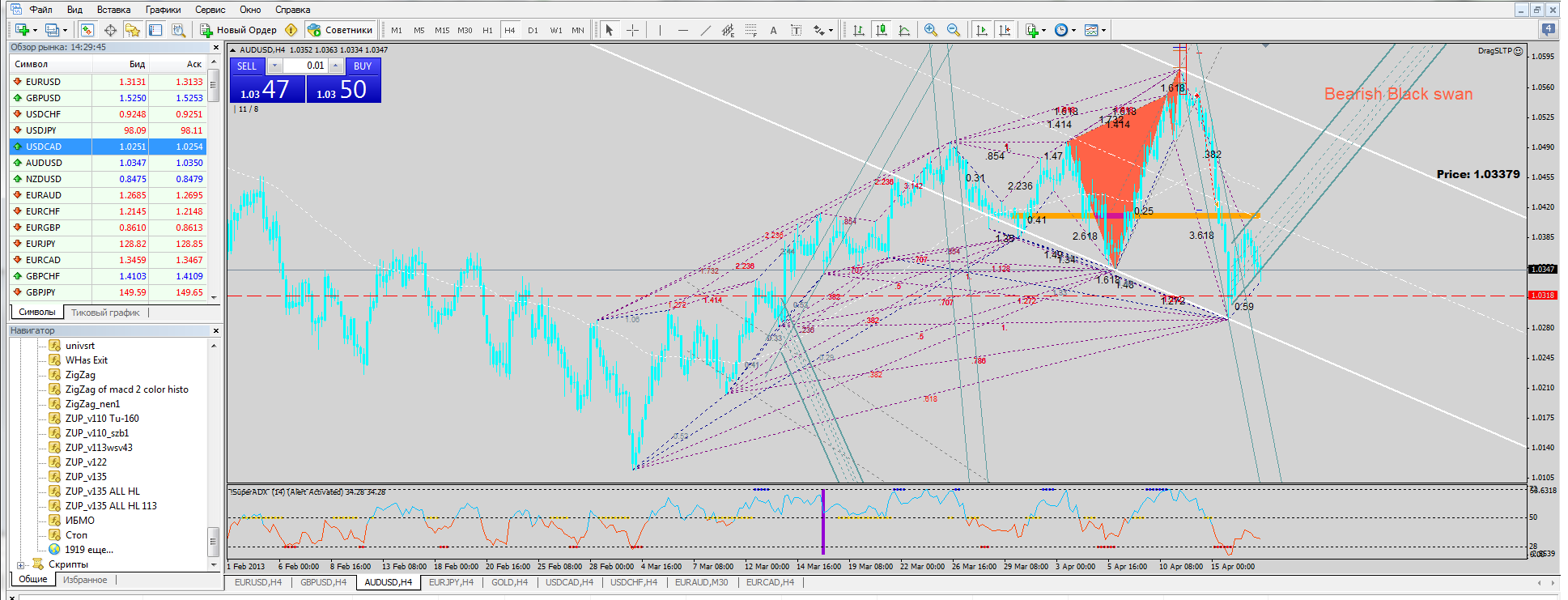The image size is (1568, 600).
Task: Select the horizontal line tool
Action: [683, 30]
